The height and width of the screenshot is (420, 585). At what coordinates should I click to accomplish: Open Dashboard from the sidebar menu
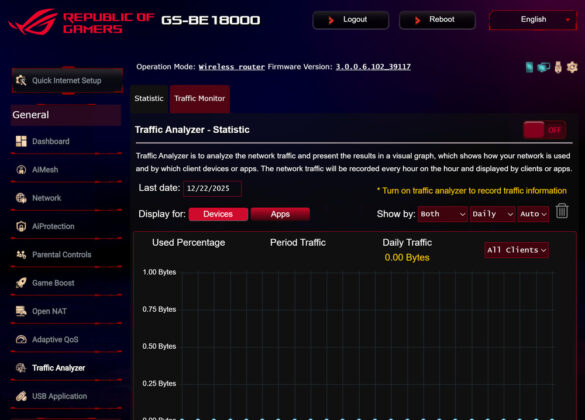(66, 141)
